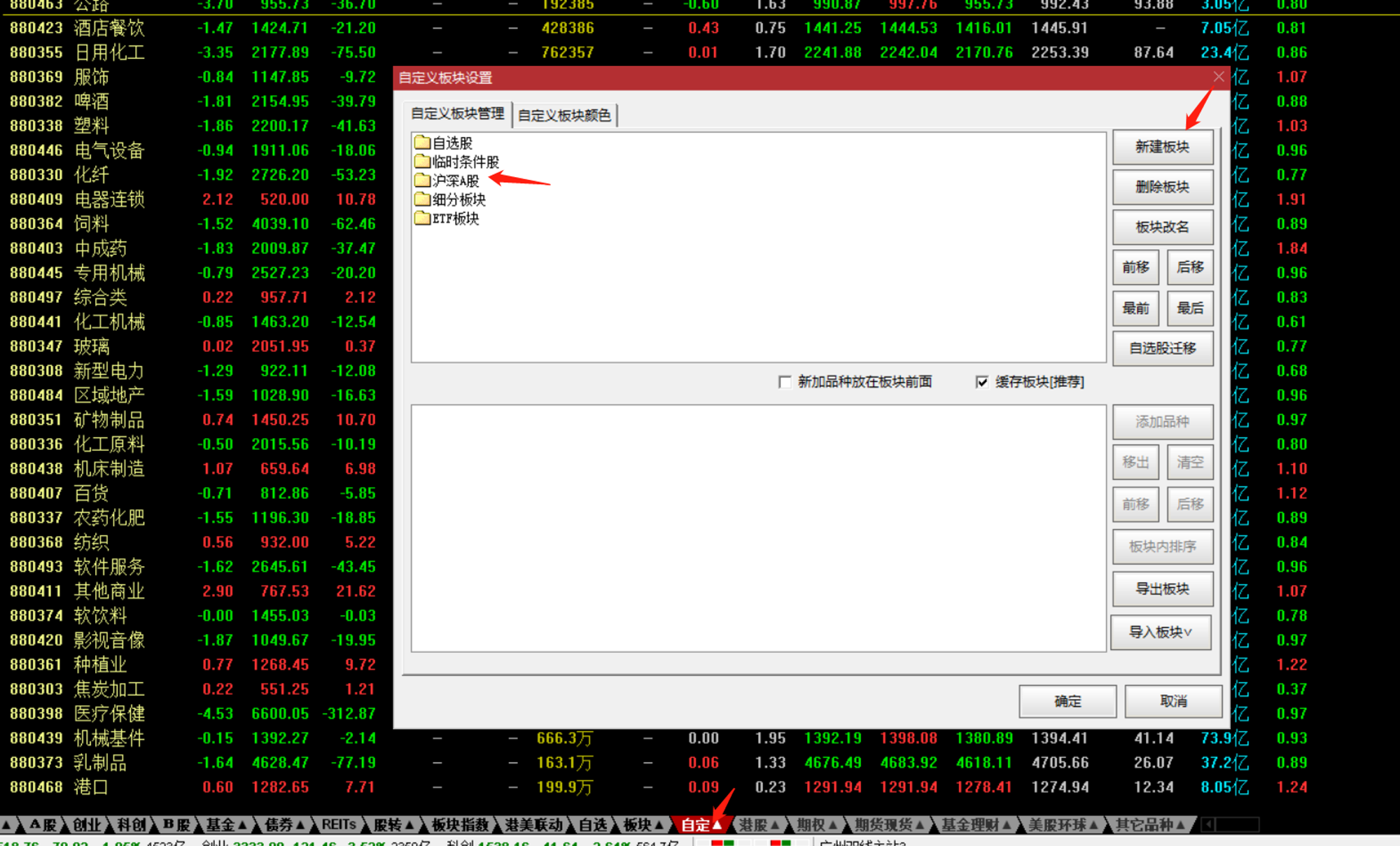Select the 880361 种植业 row
1400x846 pixels.
(196, 665)
